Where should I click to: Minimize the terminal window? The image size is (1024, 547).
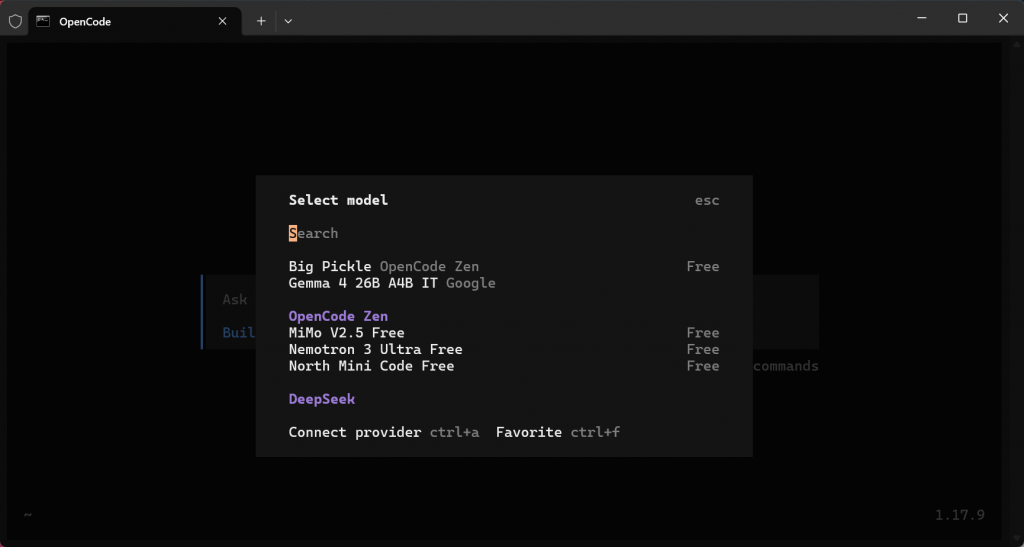(x=921, y=18)
